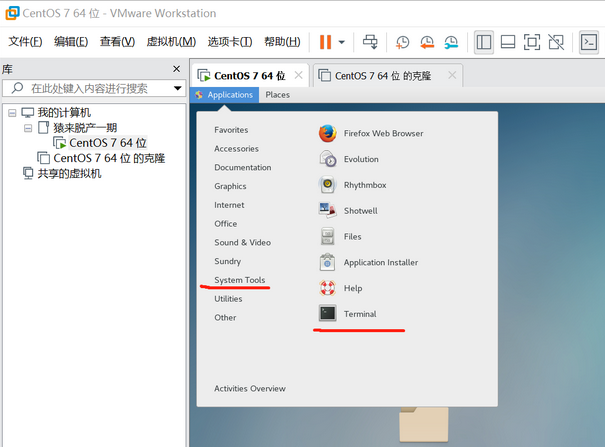Select the Office category

(226, 224)
